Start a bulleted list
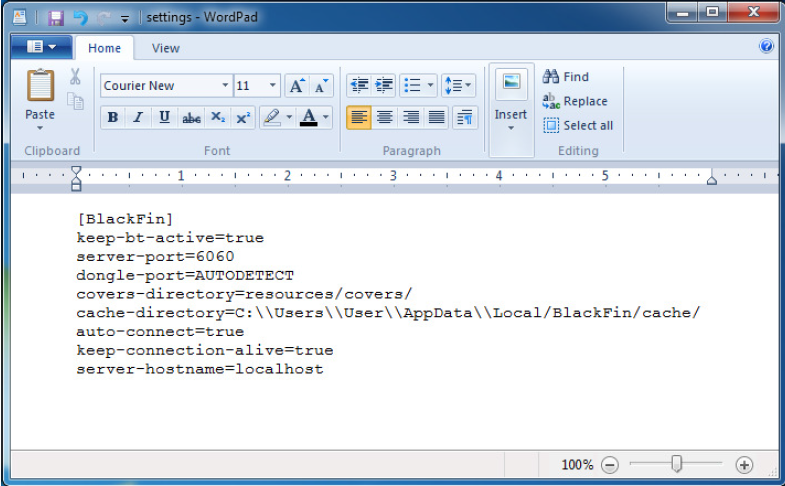Screen dimensions: 785x486 [x=412, y=86]
